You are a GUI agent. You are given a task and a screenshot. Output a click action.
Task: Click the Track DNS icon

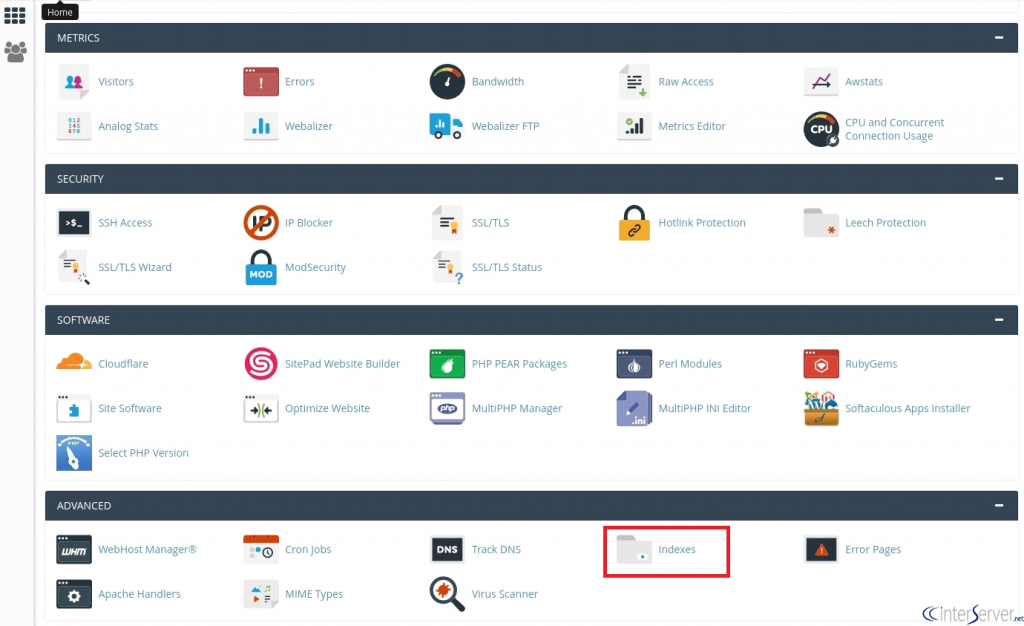click(x=447, y=550)
